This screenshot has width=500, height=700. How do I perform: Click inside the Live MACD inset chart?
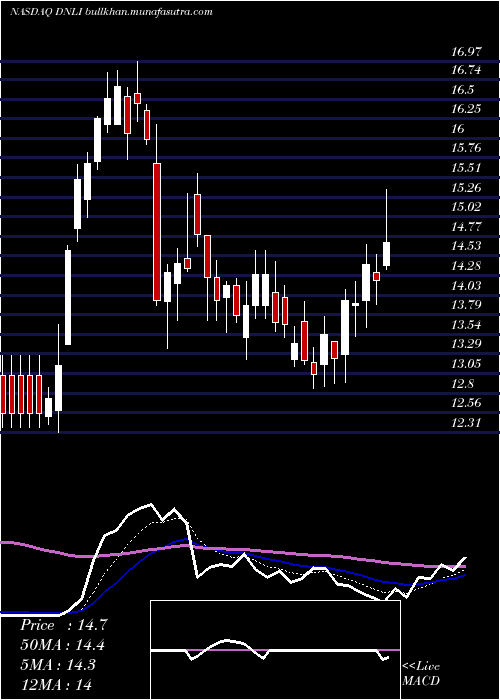(275, 650)
